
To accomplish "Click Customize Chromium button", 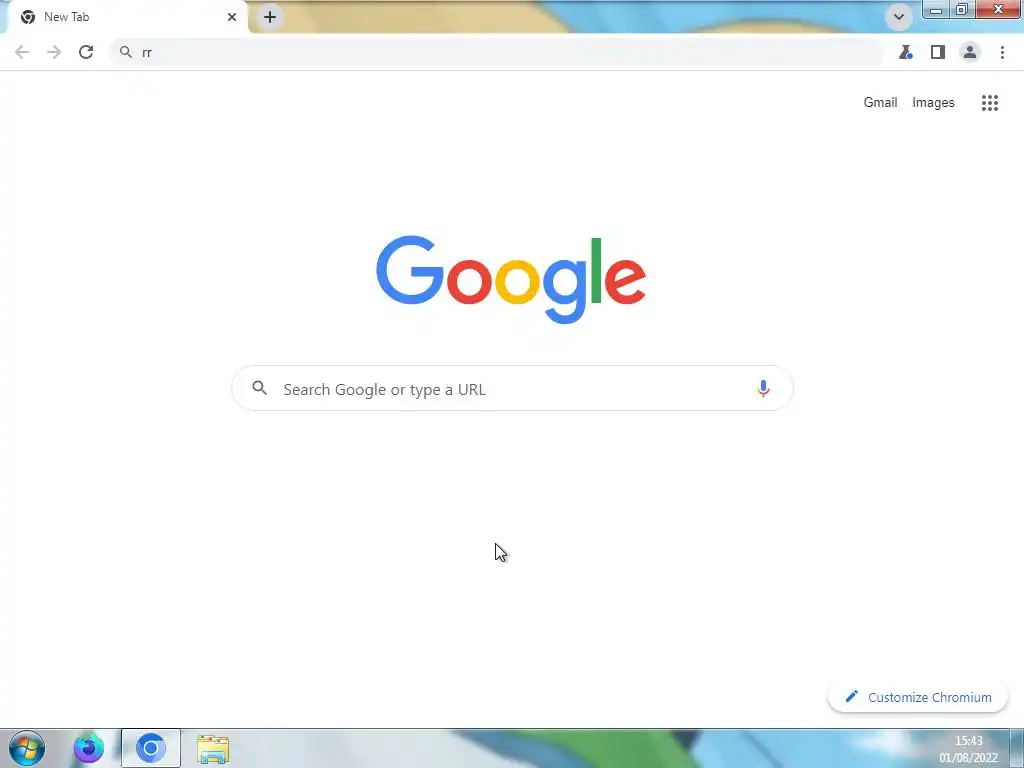I will pos(918,697).
